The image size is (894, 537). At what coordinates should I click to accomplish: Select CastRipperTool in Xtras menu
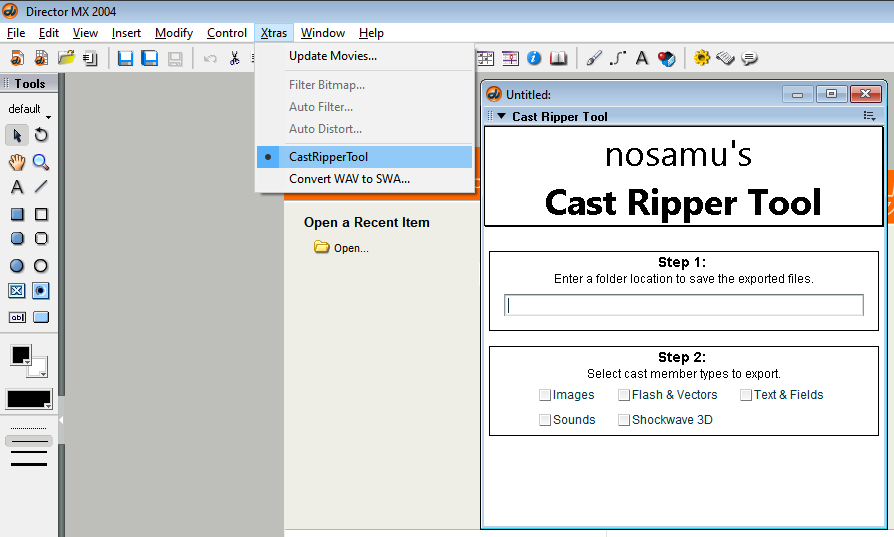point(364,157)
